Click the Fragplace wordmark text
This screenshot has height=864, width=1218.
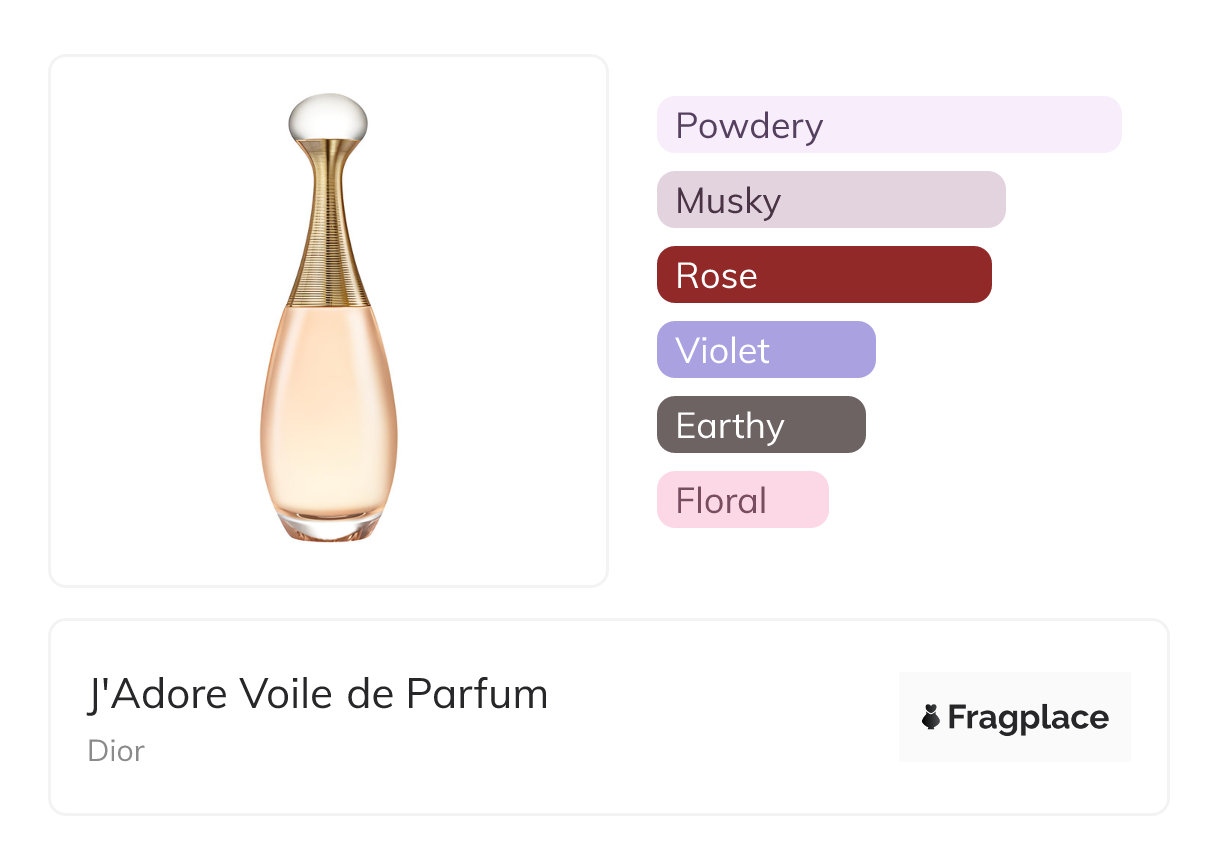[1028, 717]
